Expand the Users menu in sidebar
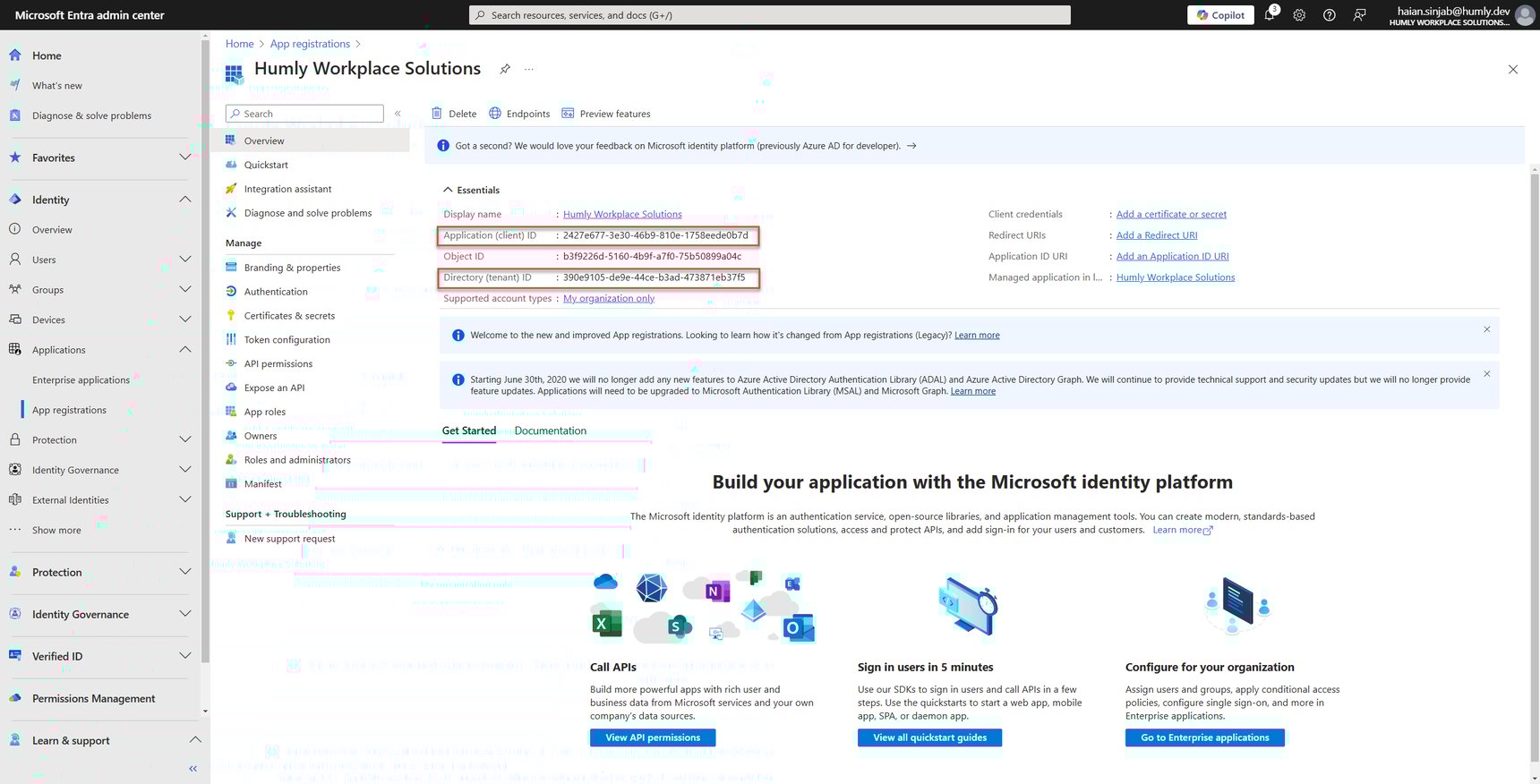The height and width of the screenshot is (784, 1540). pos(184,260)
